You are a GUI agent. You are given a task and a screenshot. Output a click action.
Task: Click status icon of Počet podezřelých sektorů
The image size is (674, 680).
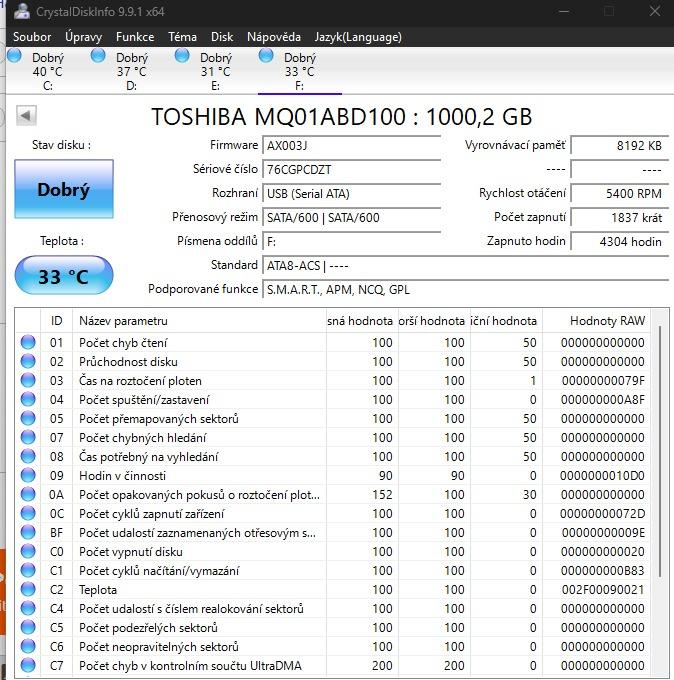click(28, 628)
